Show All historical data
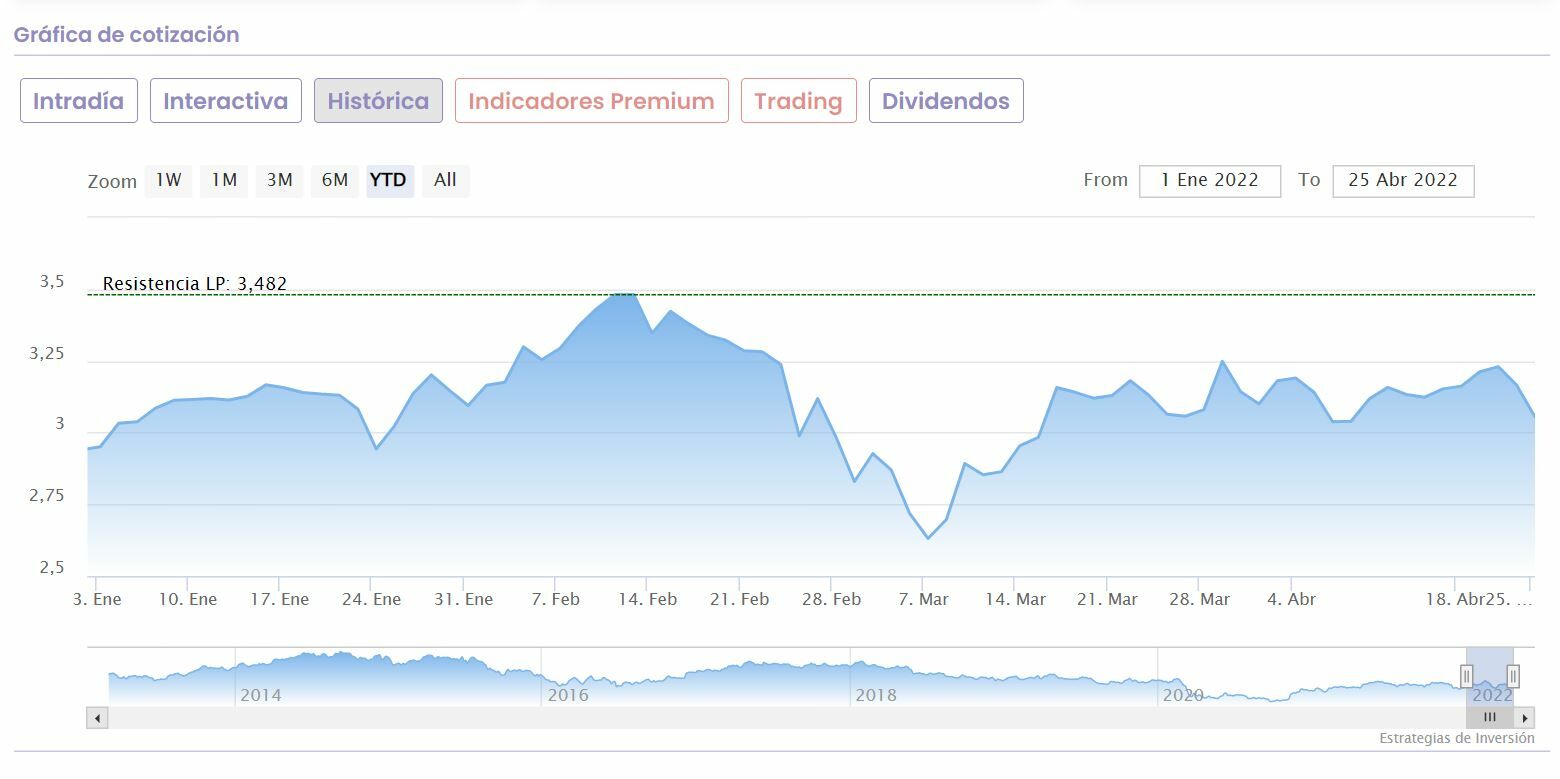The width and height of the screenshot is (1560, 779). (445, 180)
